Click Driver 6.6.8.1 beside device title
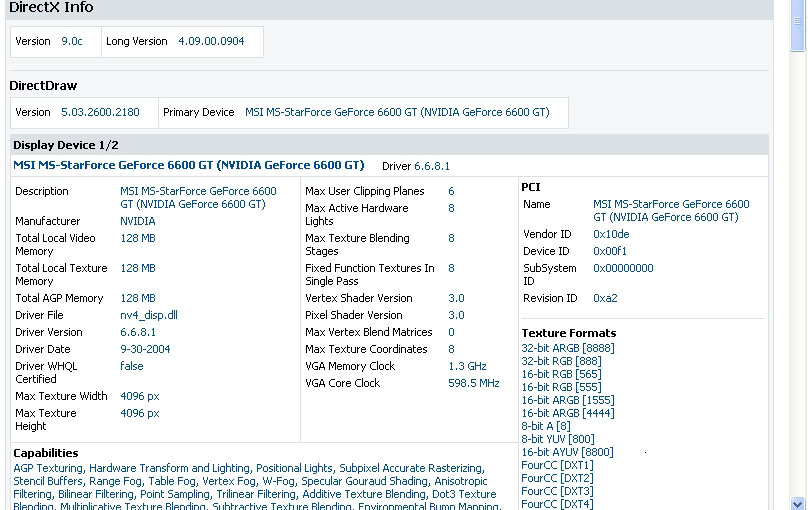 point(416,166)
